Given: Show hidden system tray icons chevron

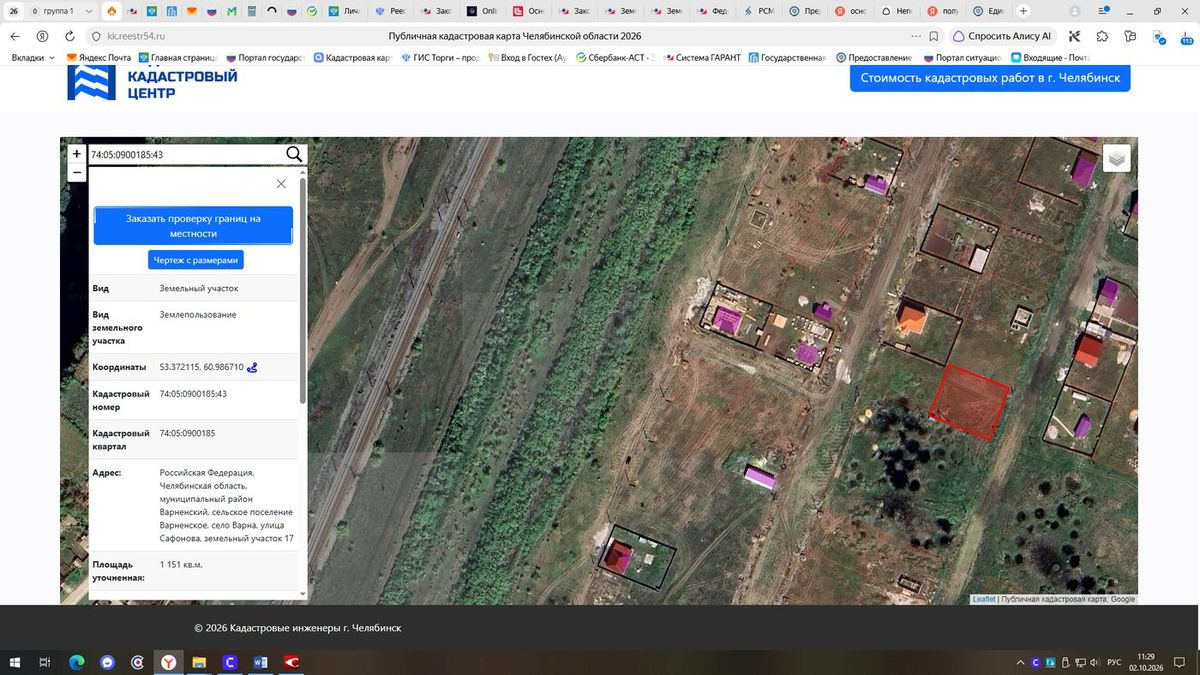Looking at the screenshot, I should [x=1021, y=662].
